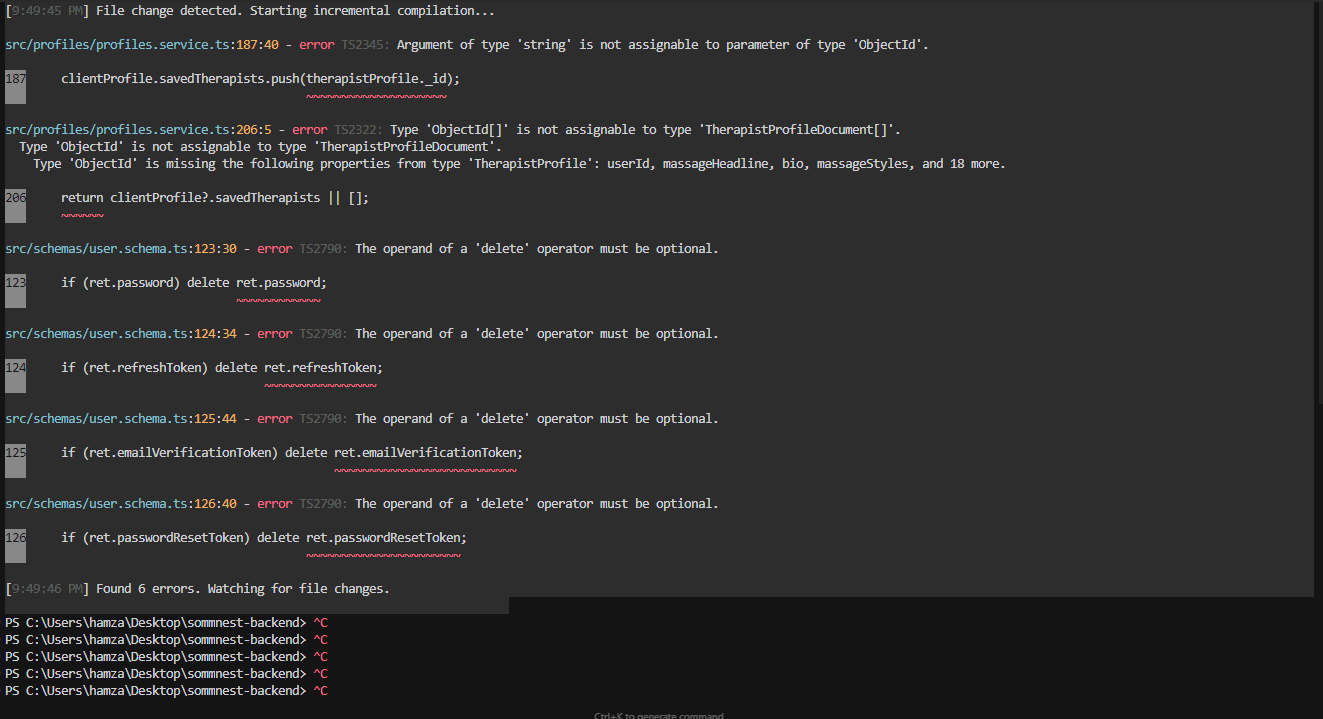Click the 'delete ret.emailVerificationToken' code line

[x=292, y=453]
